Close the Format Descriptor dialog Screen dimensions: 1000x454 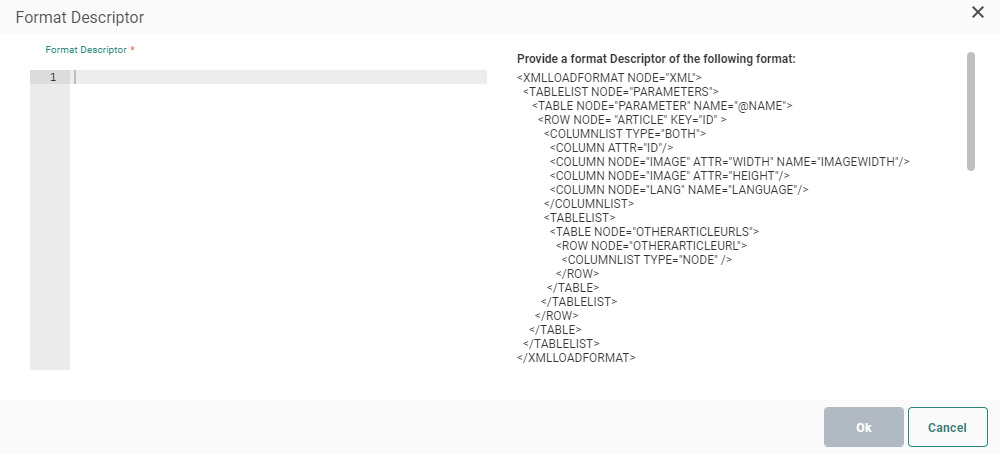(977, 12)
